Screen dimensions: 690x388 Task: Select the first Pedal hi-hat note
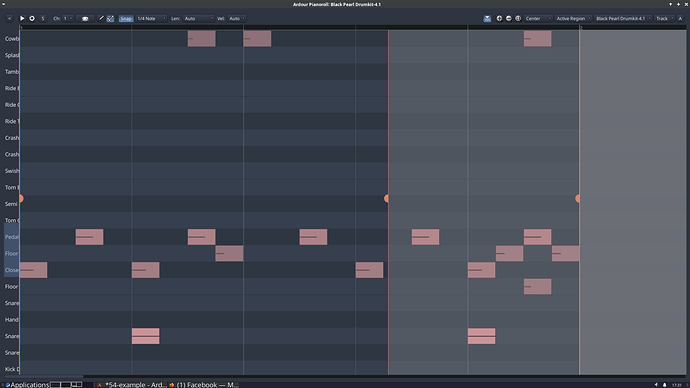(x=89, y=237)
